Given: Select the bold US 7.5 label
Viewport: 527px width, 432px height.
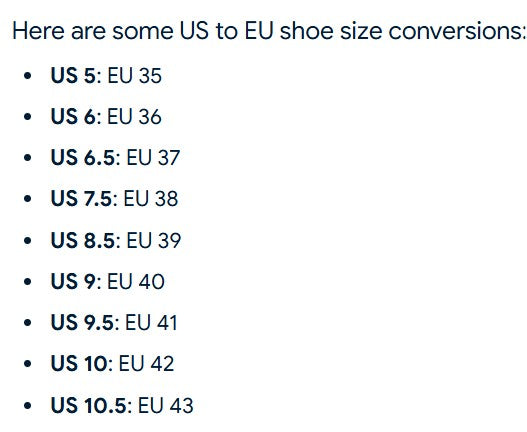Looking at the screenshot, I should click(x=81, y=198).
